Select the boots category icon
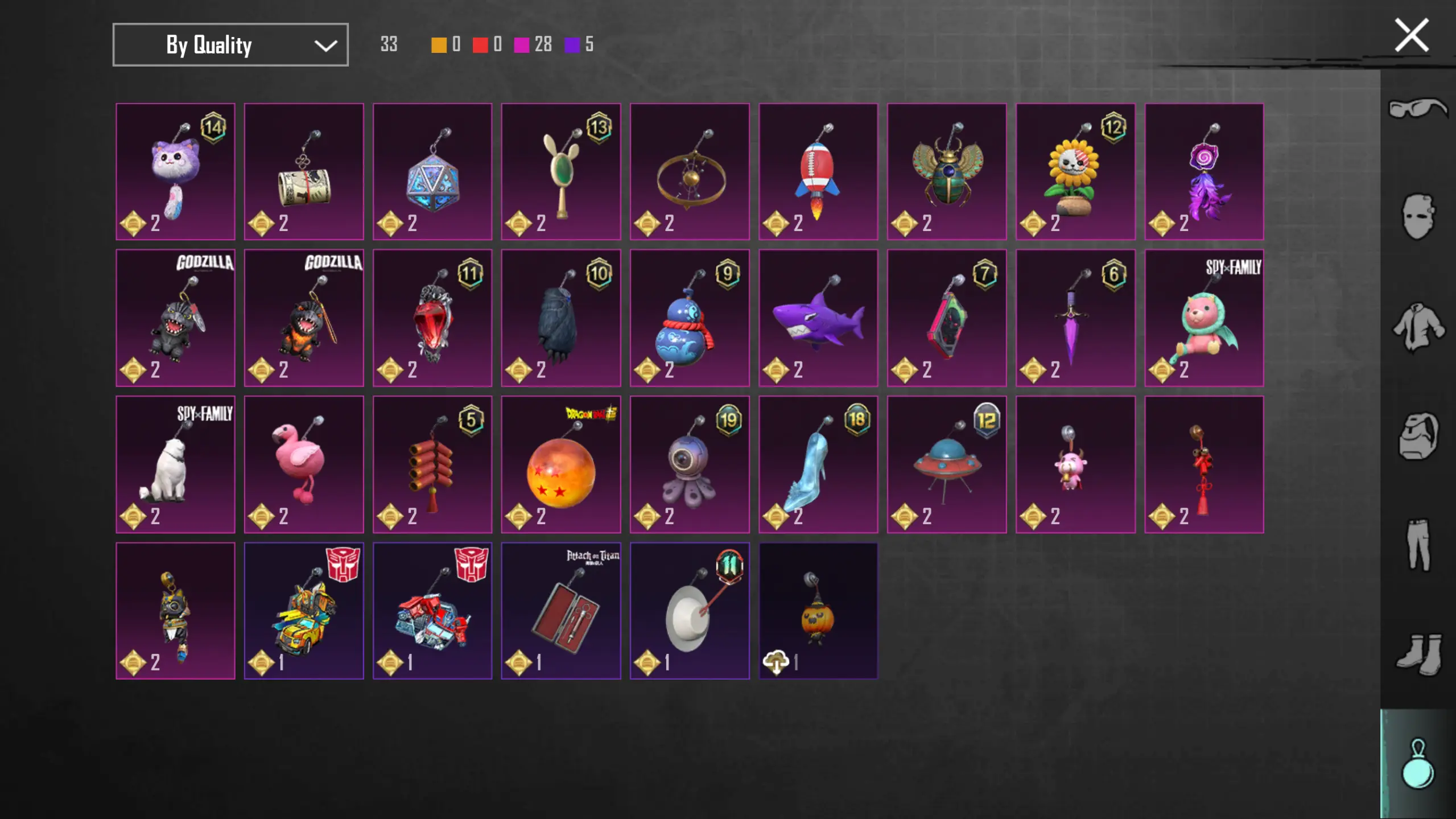 [1418, 653]
